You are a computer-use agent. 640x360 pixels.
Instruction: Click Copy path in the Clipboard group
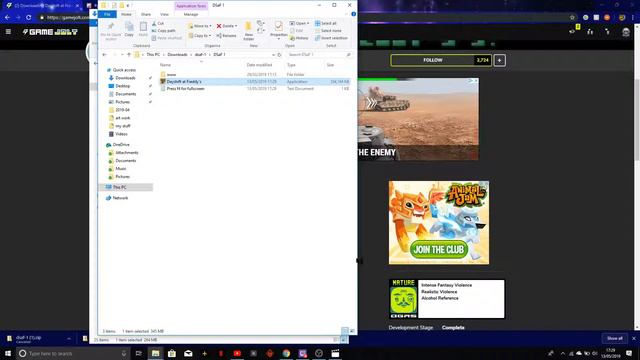[164, 31]
